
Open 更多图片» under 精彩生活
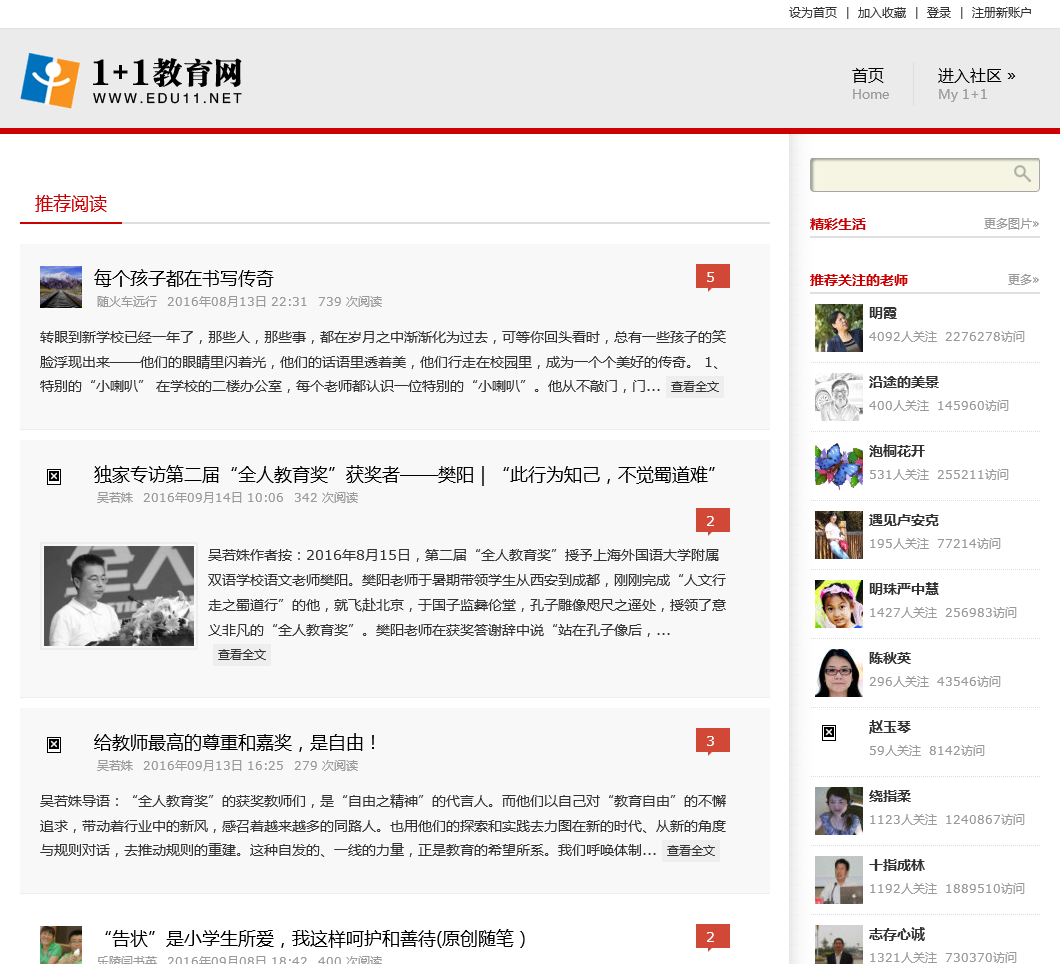1011,224
